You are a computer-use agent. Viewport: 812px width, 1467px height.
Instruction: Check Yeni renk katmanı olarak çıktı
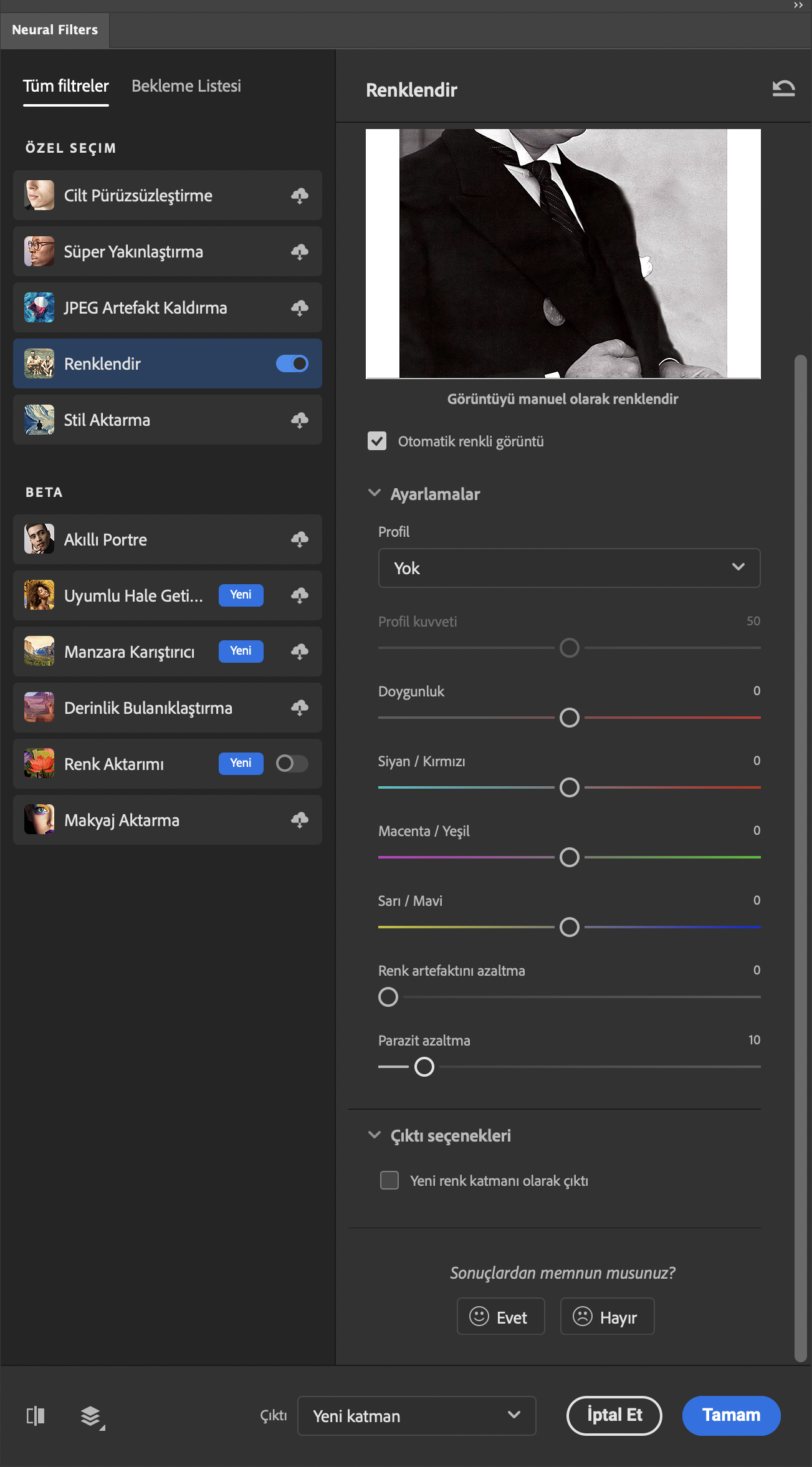click(x=389, y=1180)
